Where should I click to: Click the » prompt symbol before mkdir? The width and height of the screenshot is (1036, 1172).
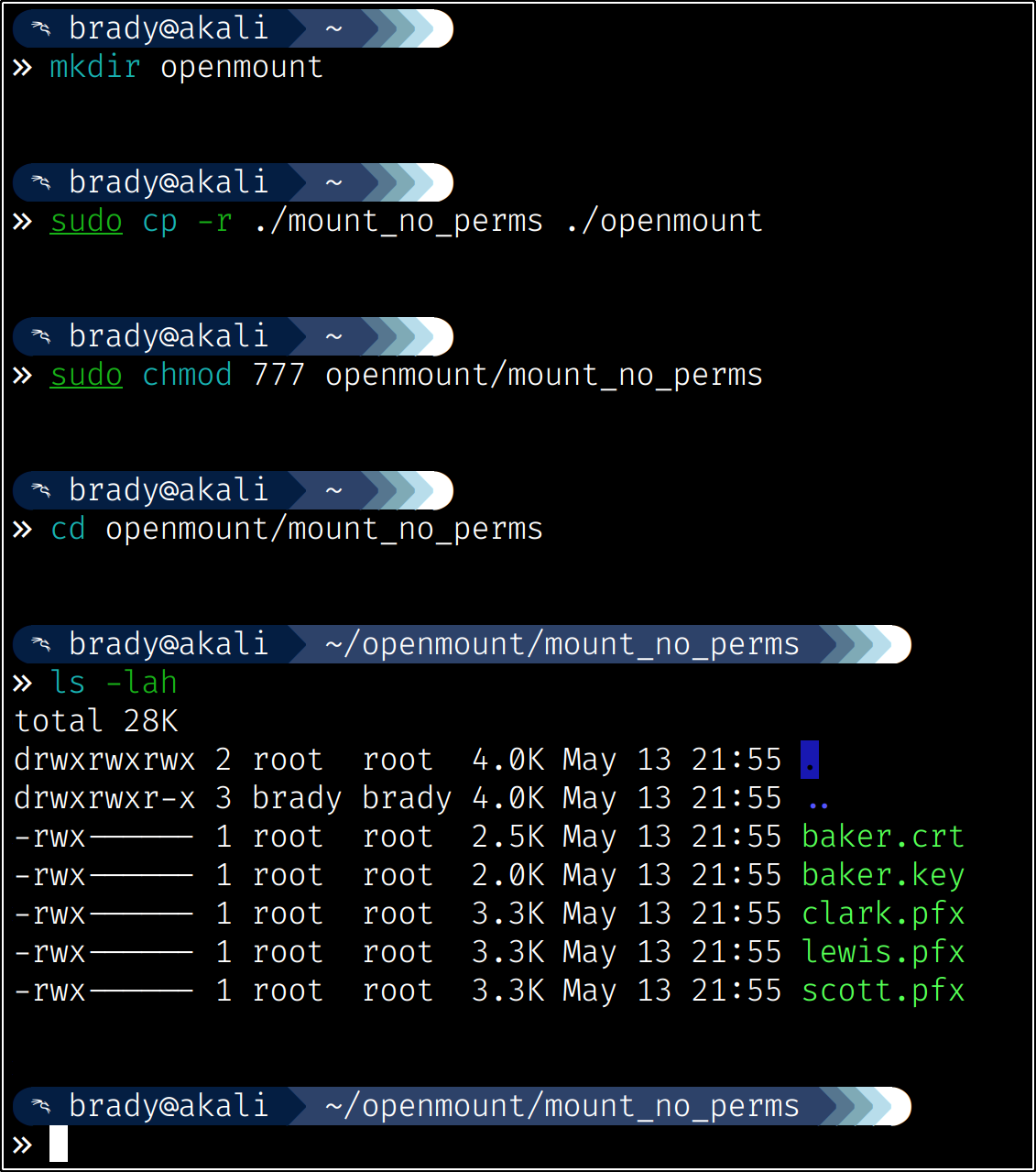point(23,68)
